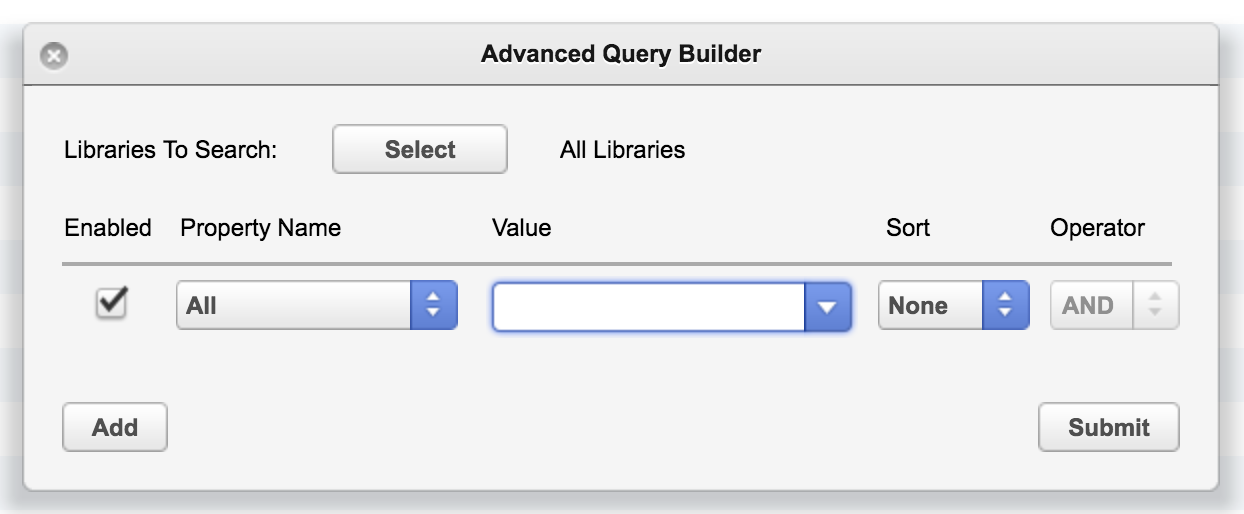Image resolution: width=1244 pixels, height=514 pixels.
Task: Click the Libraries To Search label
Action: [170, 150]
